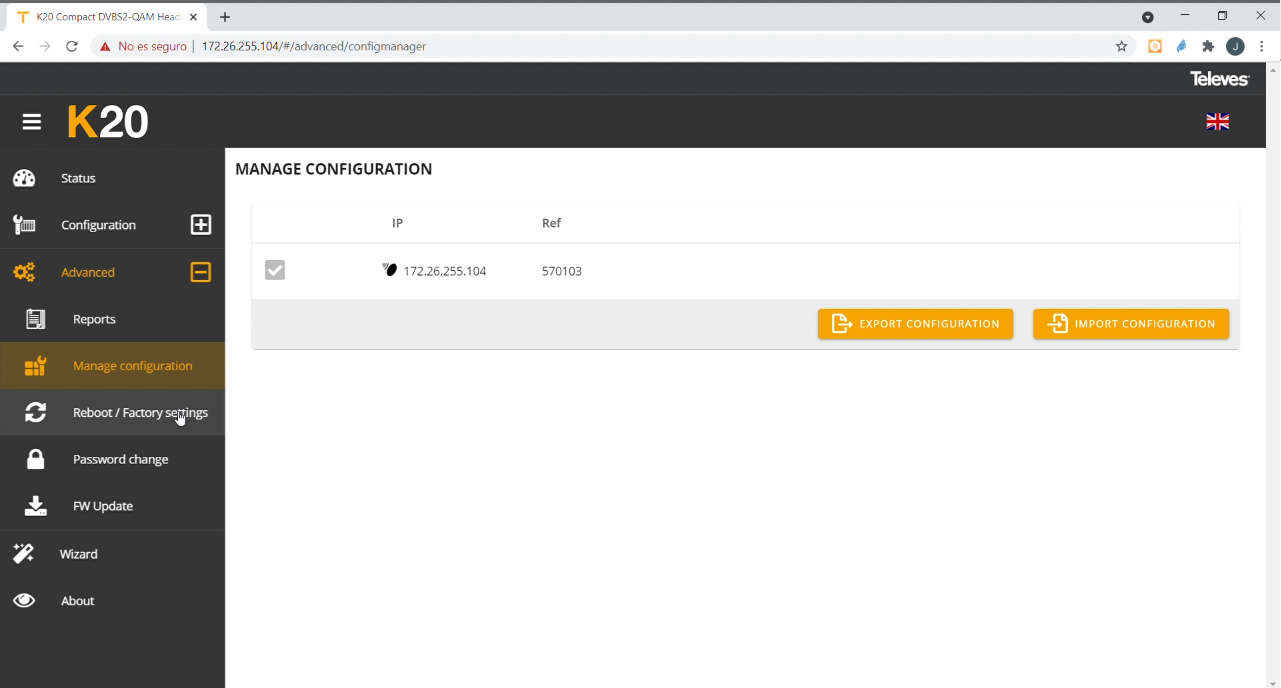Open Chrome profile dropdown arrow in title bar
This screenshot has width=1281, height=688.
(x=1148, y=17)
